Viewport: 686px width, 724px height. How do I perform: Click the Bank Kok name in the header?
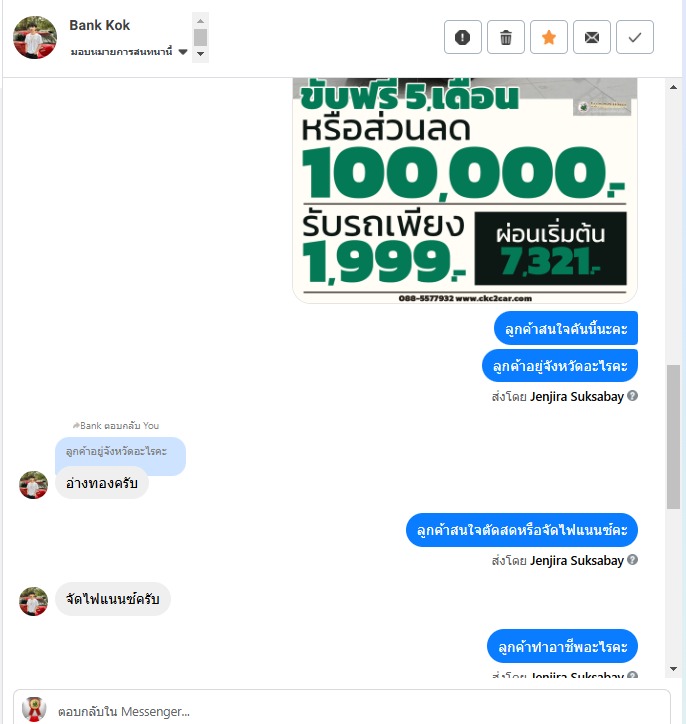(99, 25)
